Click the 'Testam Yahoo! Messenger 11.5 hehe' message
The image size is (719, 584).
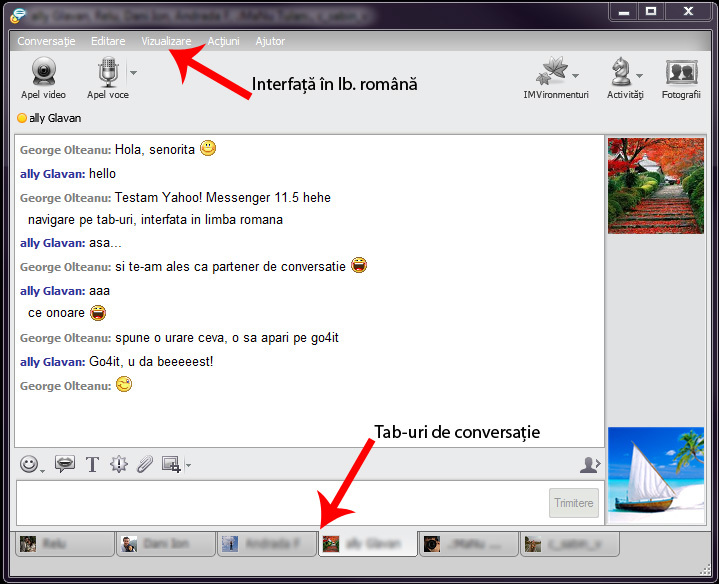click(223, 198)
